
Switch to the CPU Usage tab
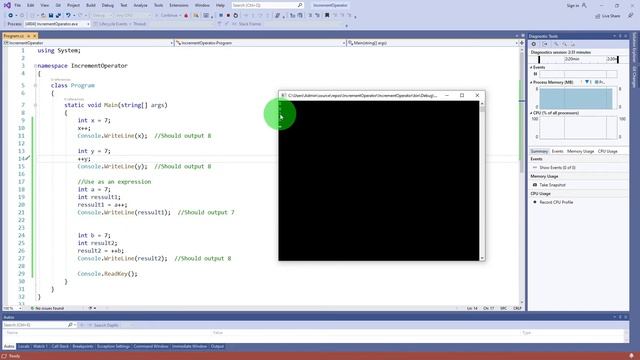click(607, 151)
